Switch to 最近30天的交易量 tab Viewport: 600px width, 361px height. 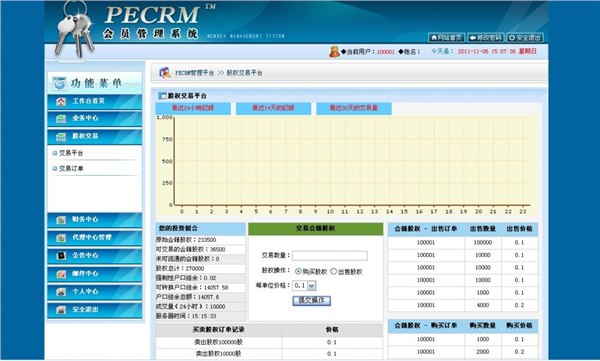(x=354, y=108)
